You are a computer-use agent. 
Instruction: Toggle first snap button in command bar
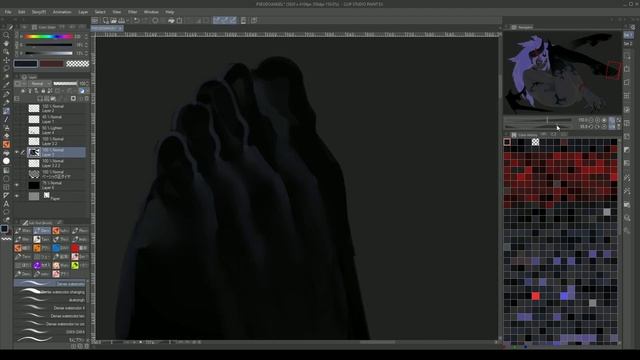pos(216,20)
